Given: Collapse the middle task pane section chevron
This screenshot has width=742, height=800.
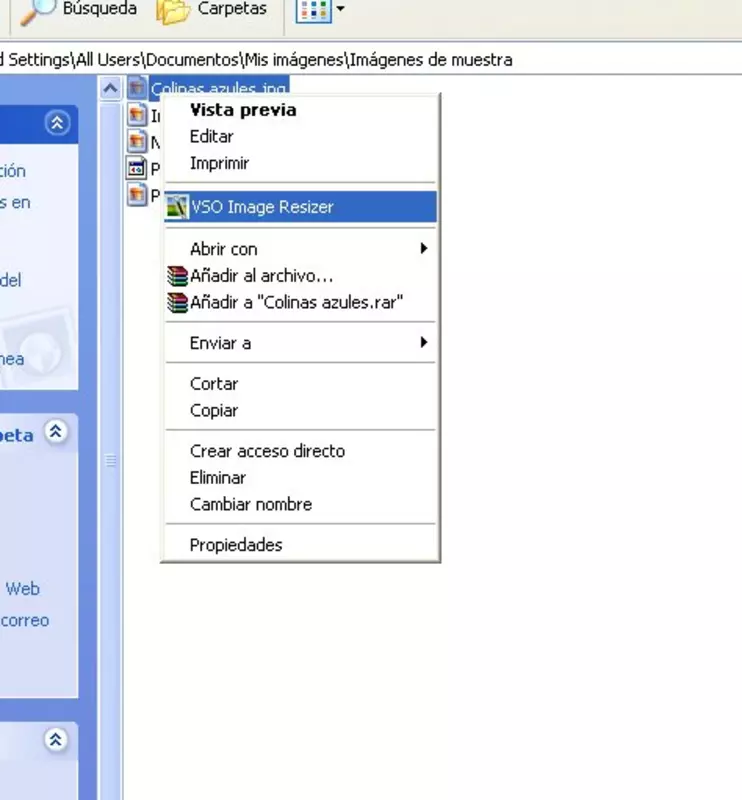Looking at the screenshot, I should pyautogui.click(x=56, y=432).
